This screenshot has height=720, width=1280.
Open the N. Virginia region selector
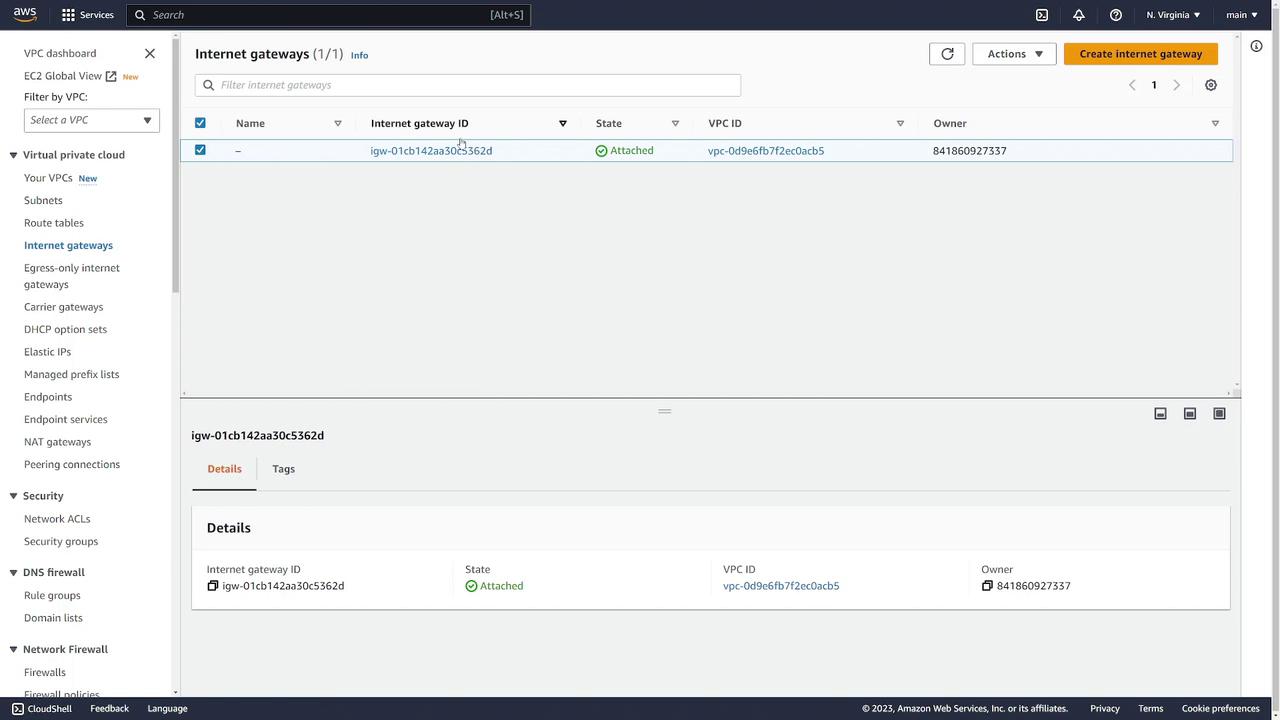pos(1173,15)
